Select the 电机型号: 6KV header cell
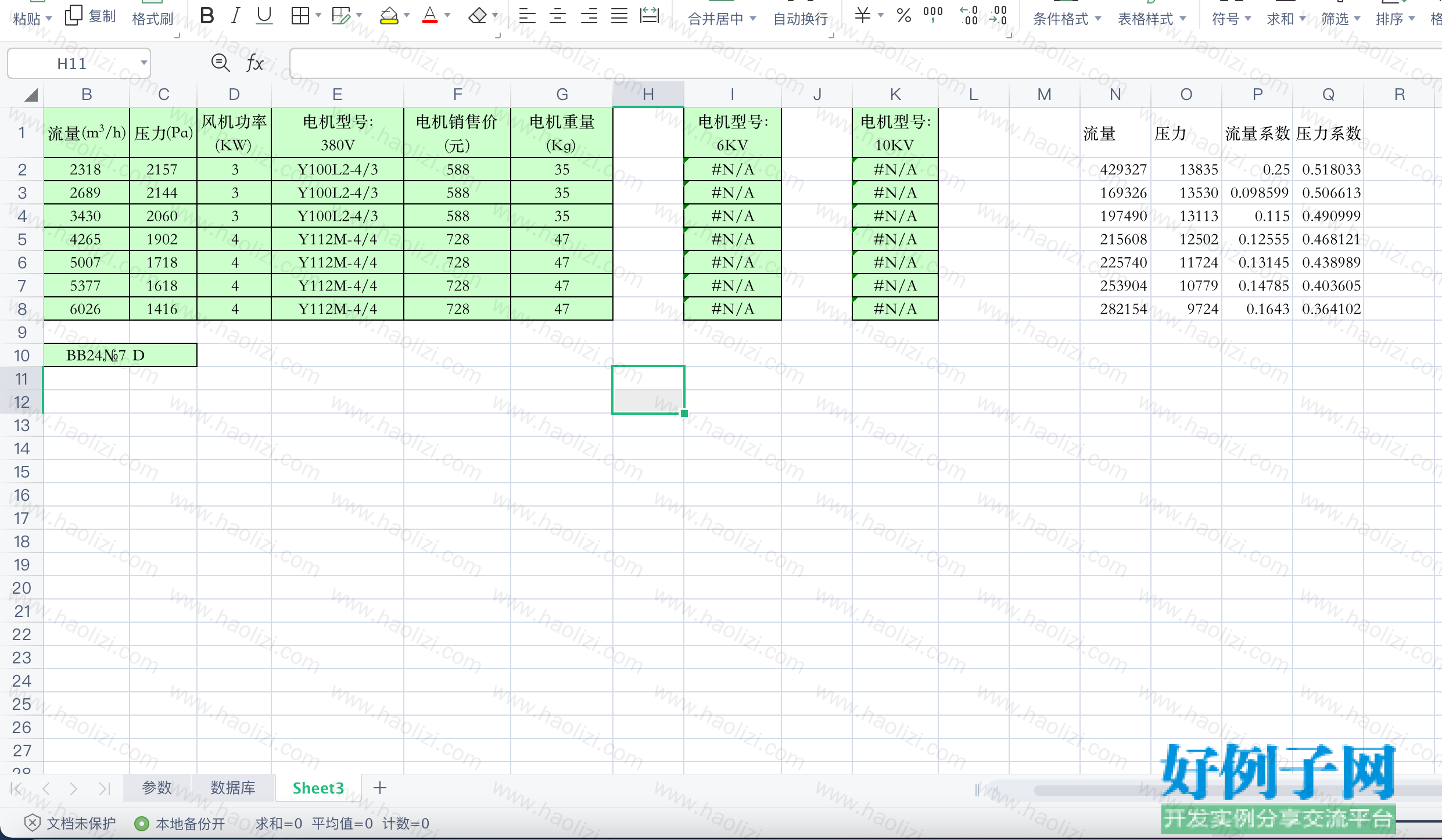Screen dimensions: 1442x840 733,133
